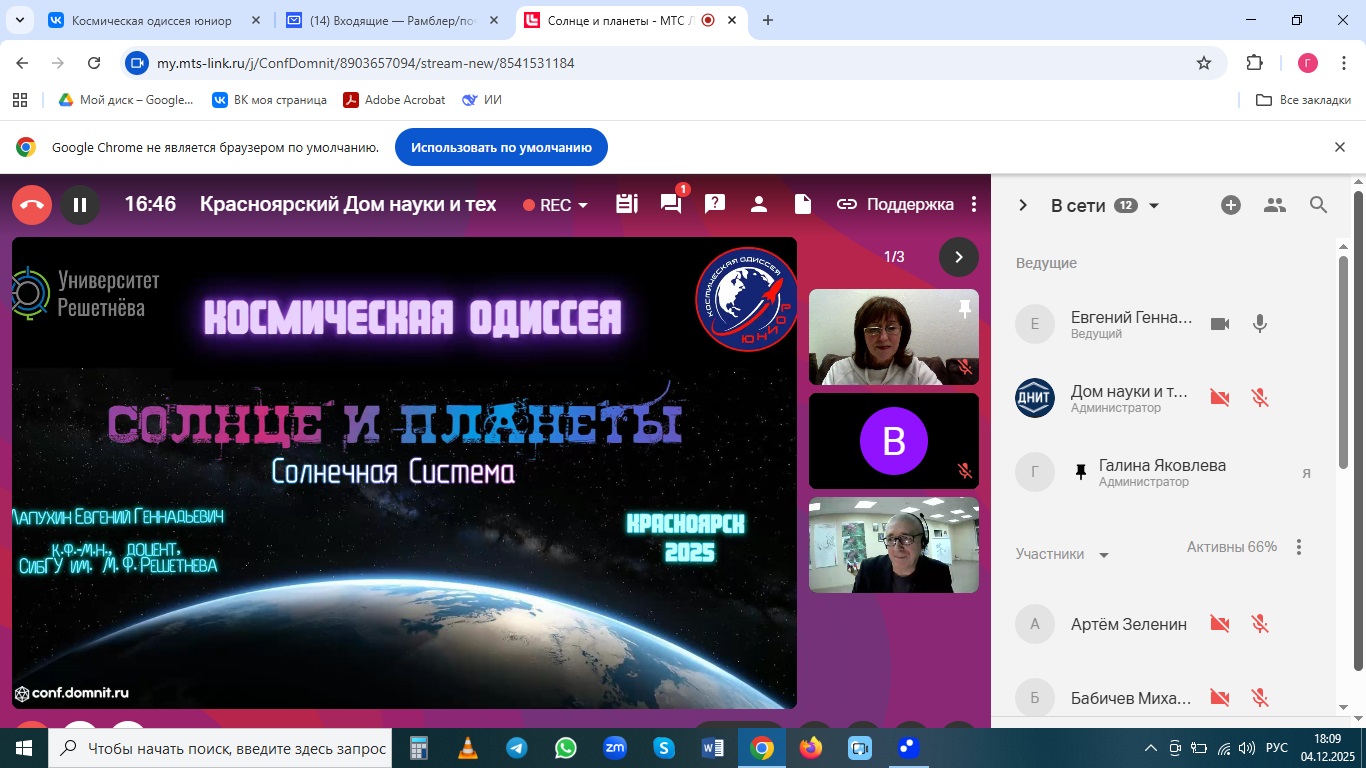Unmute Артём Зеленин's microphone
Screen dimensions: 1366x768
(1260, 624)
